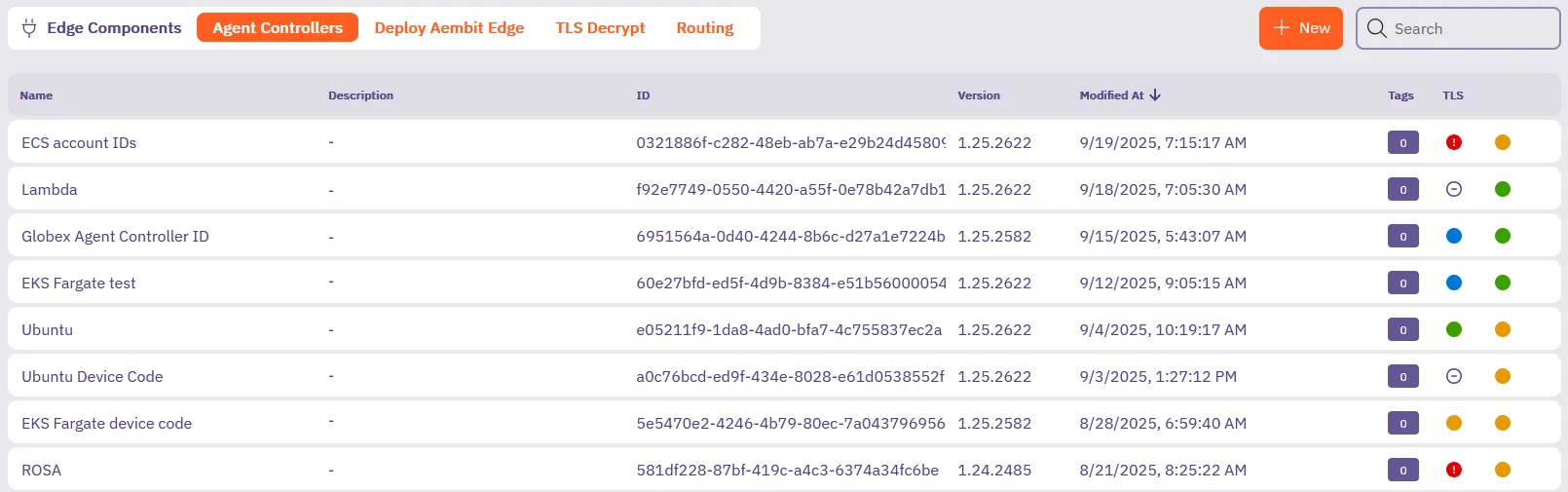Screen dimensions: 1568x492
Task: Click the tags count badge for Ubuntu
Action: coord(1402,329)
